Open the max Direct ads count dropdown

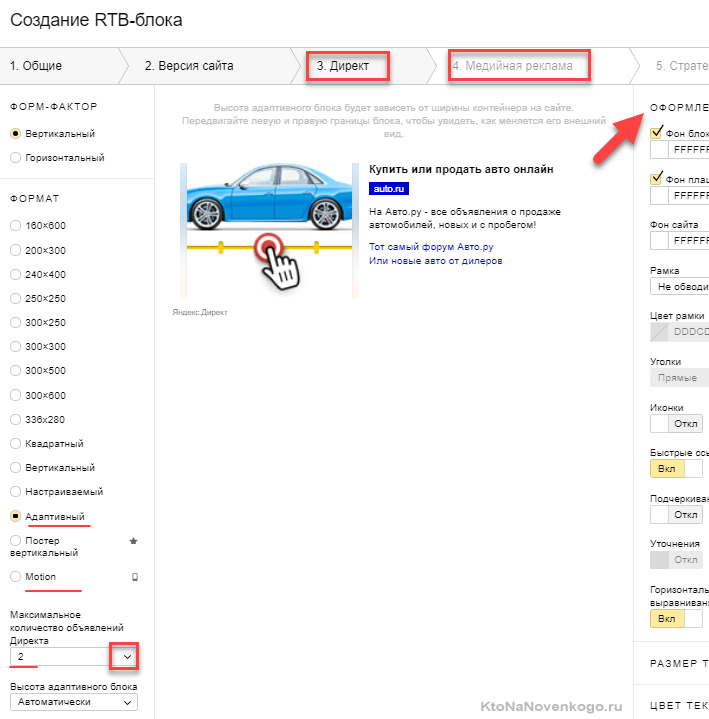pos(74,657)
